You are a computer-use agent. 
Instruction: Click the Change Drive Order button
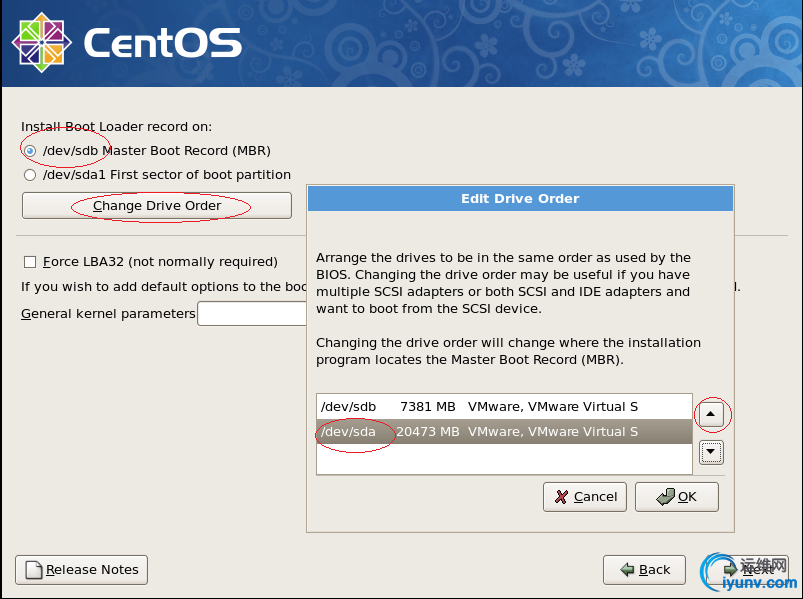click(x=157, y=206)
